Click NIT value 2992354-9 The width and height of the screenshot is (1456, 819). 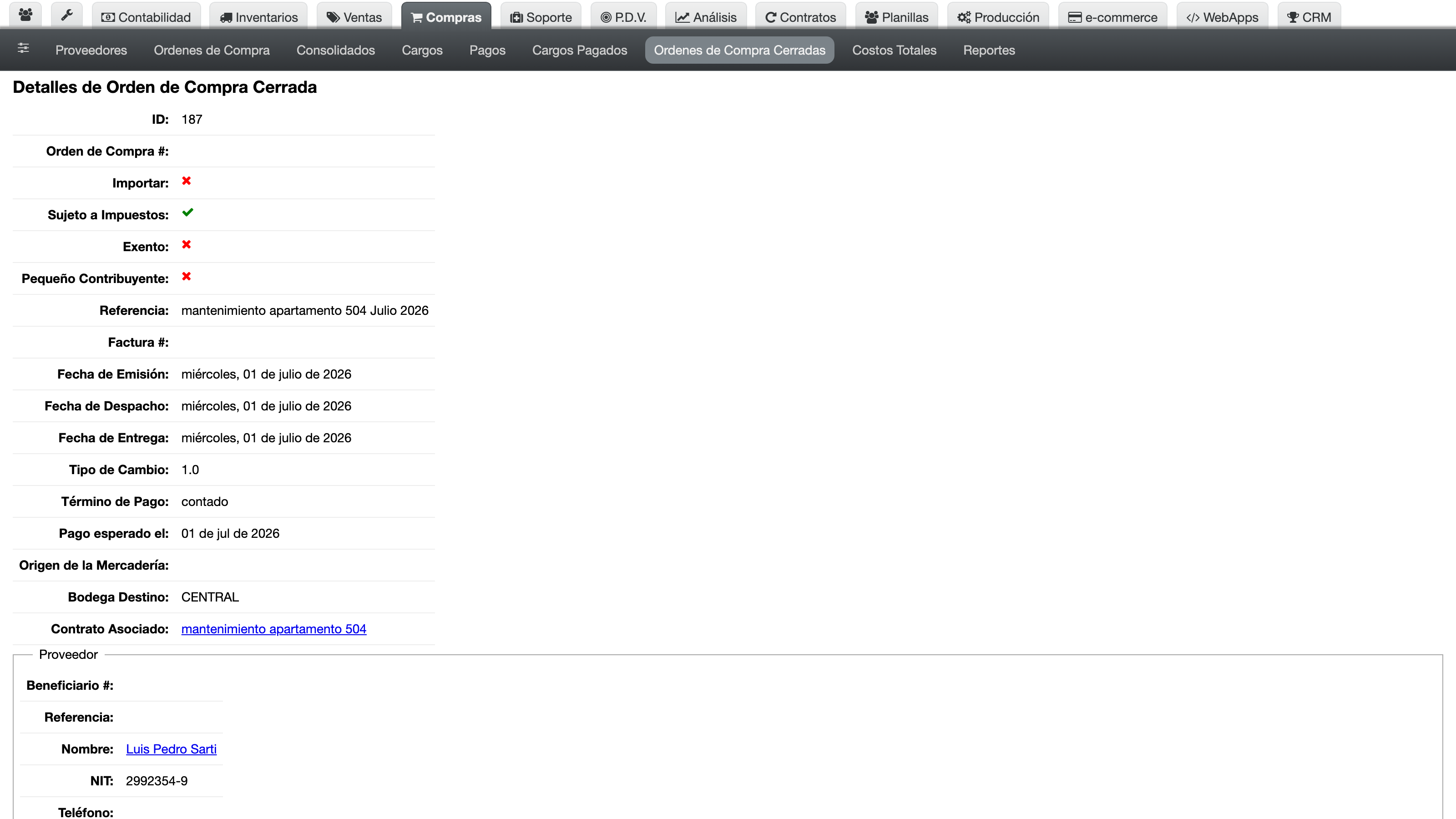pyautogui.click(x=157, y=781)
